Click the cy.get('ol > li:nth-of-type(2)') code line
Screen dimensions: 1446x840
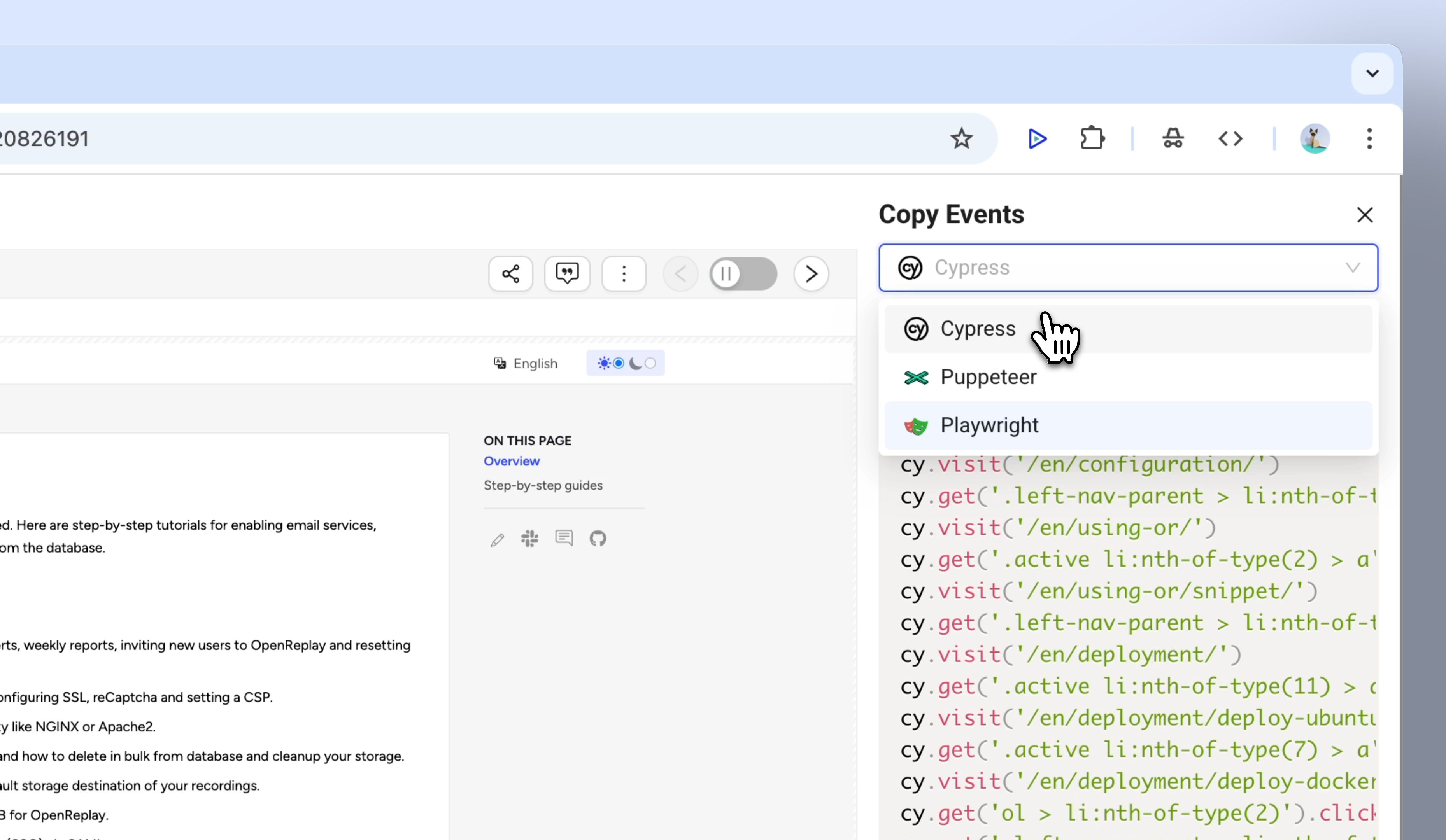click(1138, 814)
